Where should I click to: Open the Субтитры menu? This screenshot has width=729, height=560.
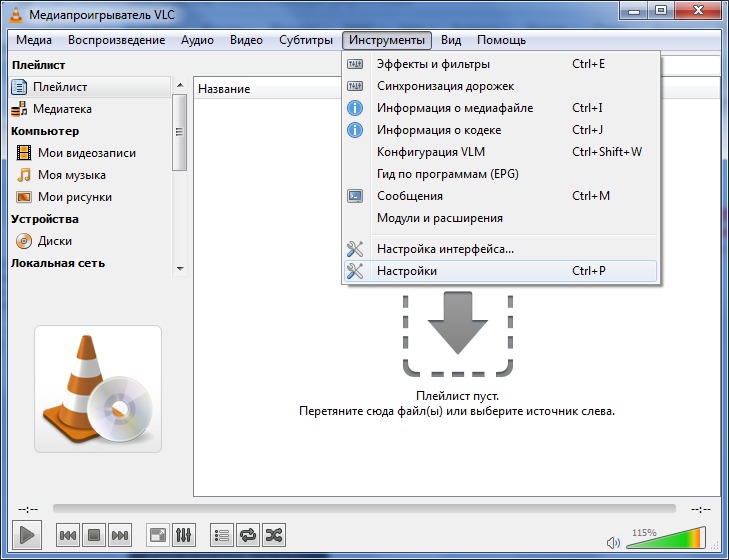point(306,40)
